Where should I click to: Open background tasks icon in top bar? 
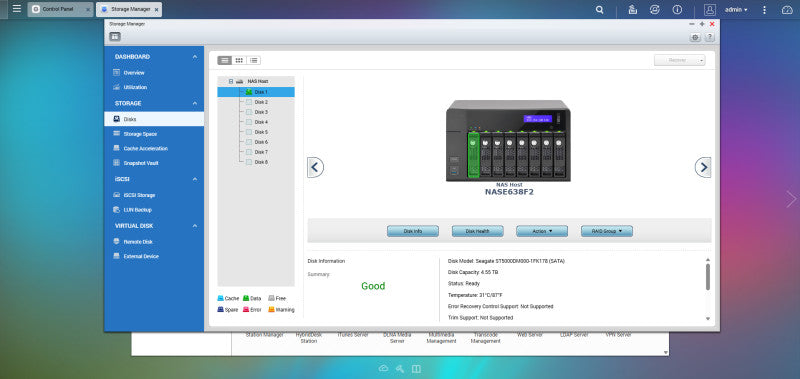633,10
